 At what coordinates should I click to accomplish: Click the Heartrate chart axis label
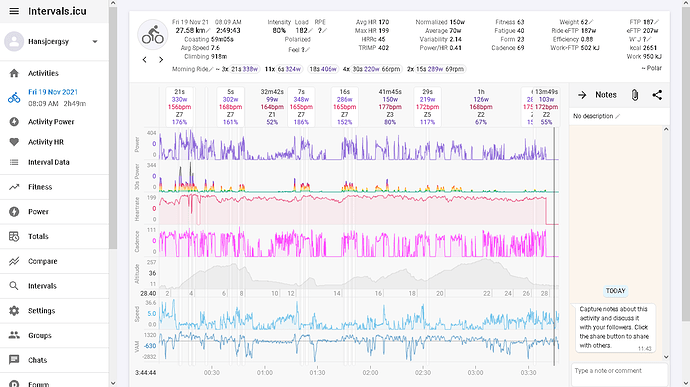coord(137,209)
